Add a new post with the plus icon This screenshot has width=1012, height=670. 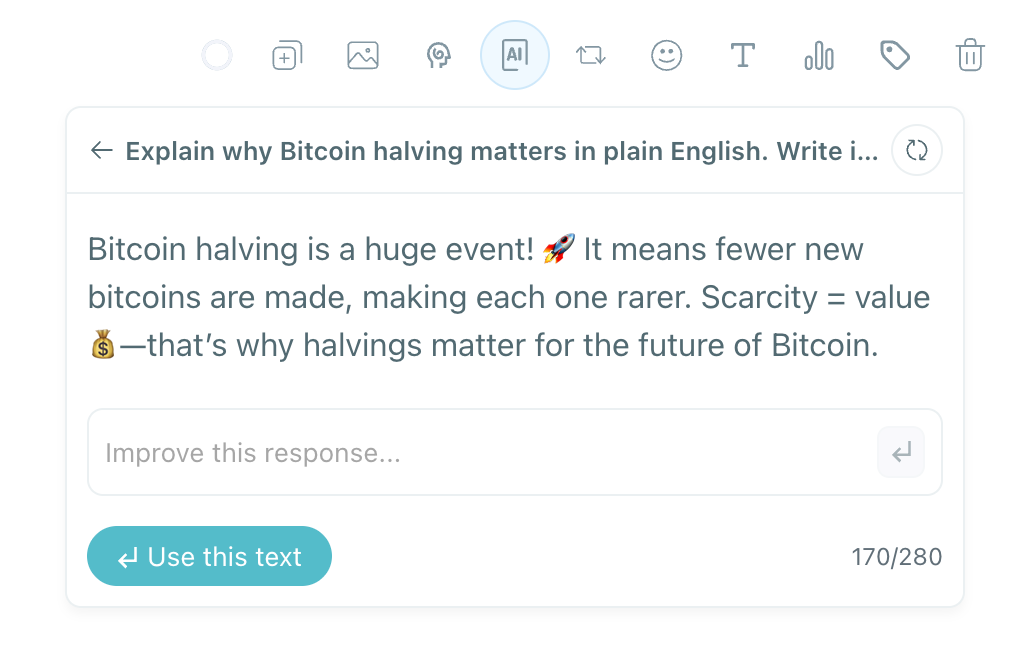(x=286, y=55)
